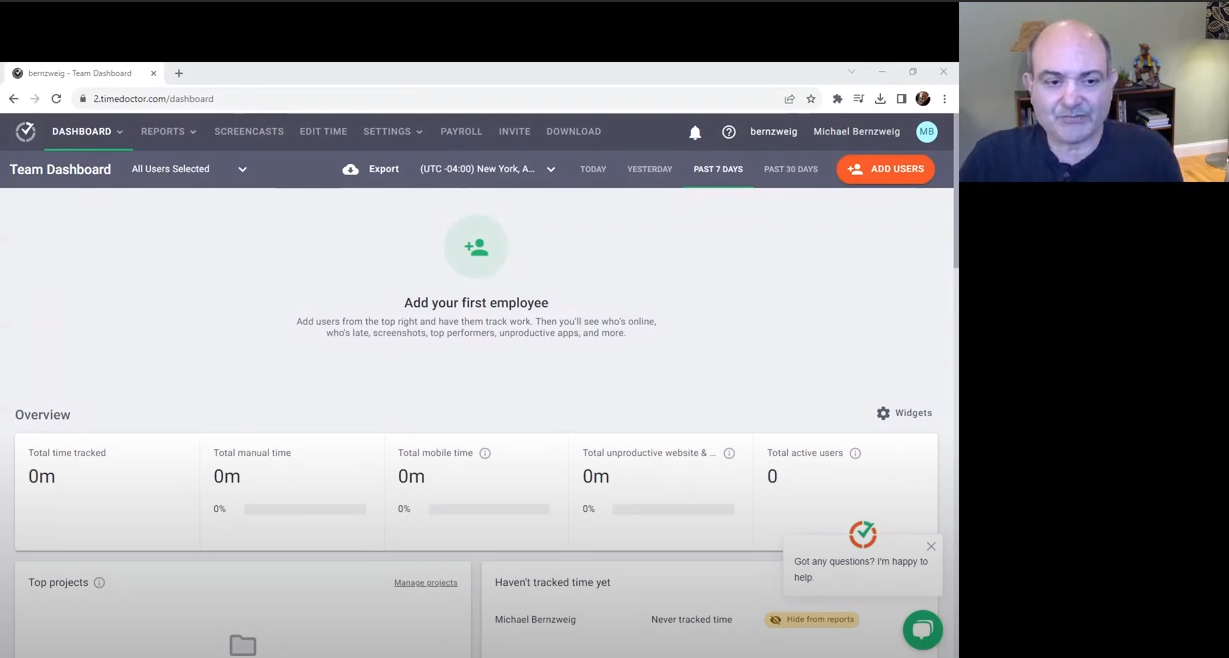The width and height of the screenshot is (1229, 658).
Task: Share this page from the address bar
Action: (789, 99)
